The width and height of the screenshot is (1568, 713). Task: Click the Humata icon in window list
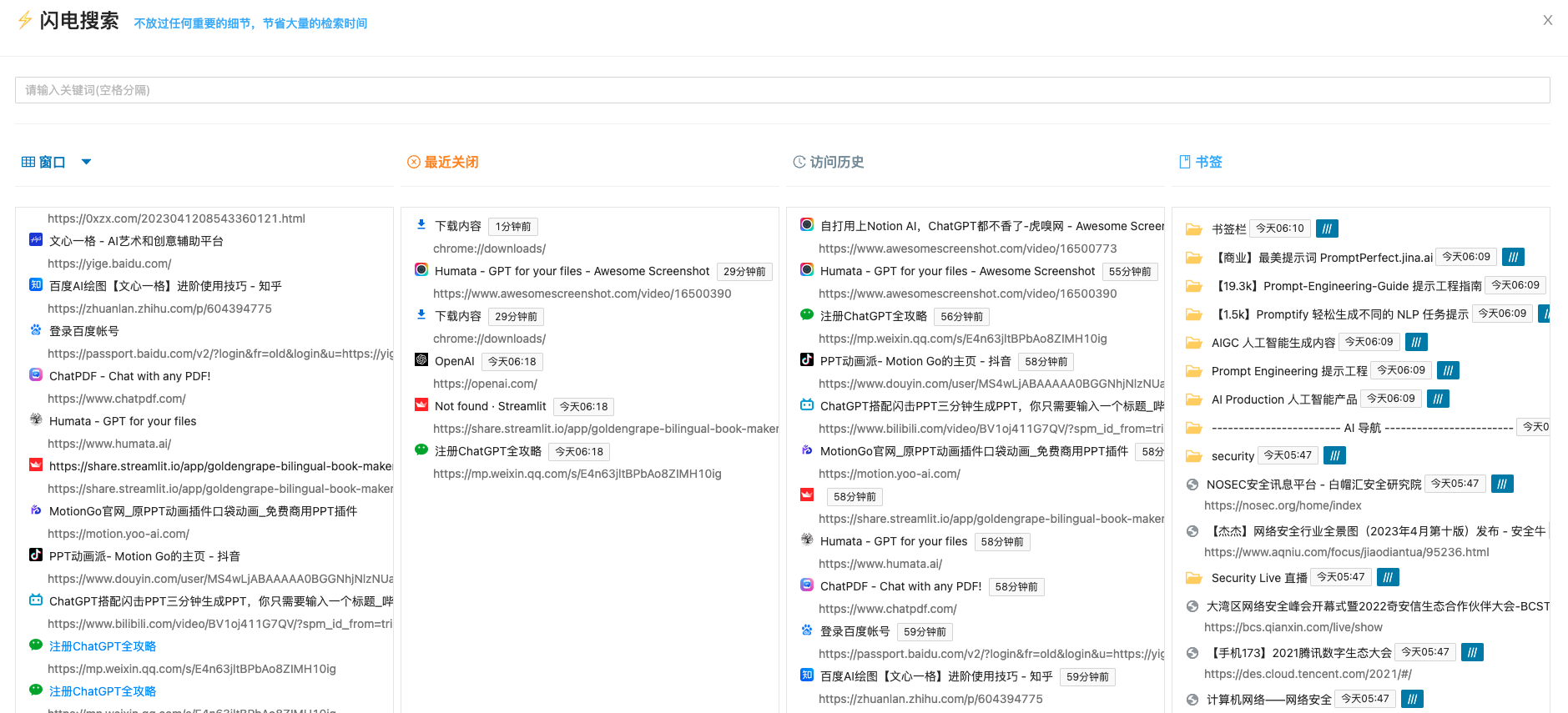point(36,419)
